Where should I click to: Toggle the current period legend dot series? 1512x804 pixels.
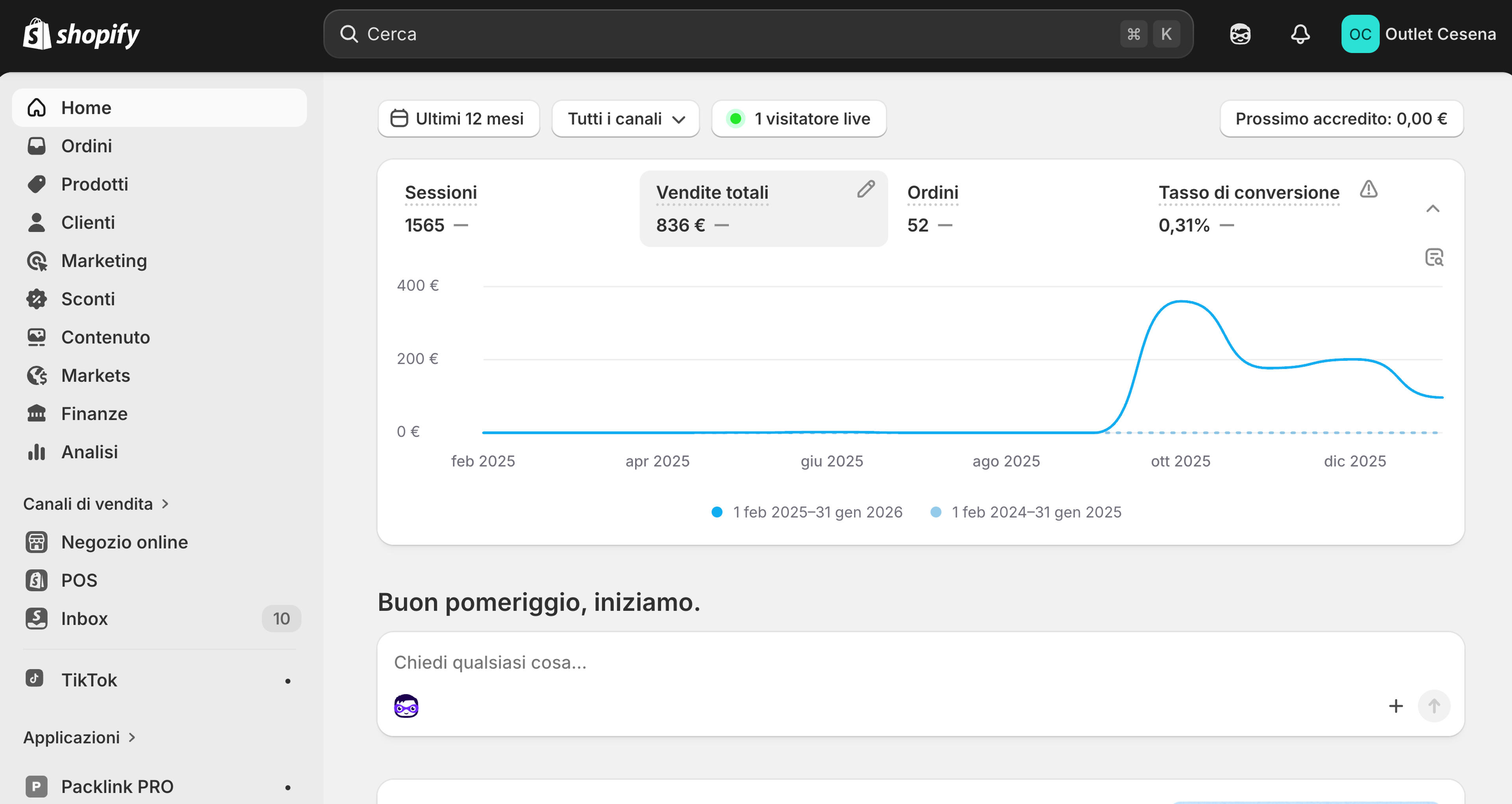806,512
